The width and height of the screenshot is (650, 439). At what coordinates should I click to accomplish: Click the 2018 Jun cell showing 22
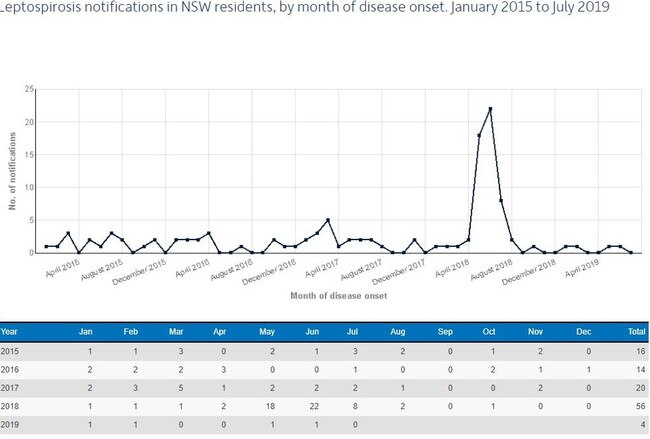click(314, 406)
